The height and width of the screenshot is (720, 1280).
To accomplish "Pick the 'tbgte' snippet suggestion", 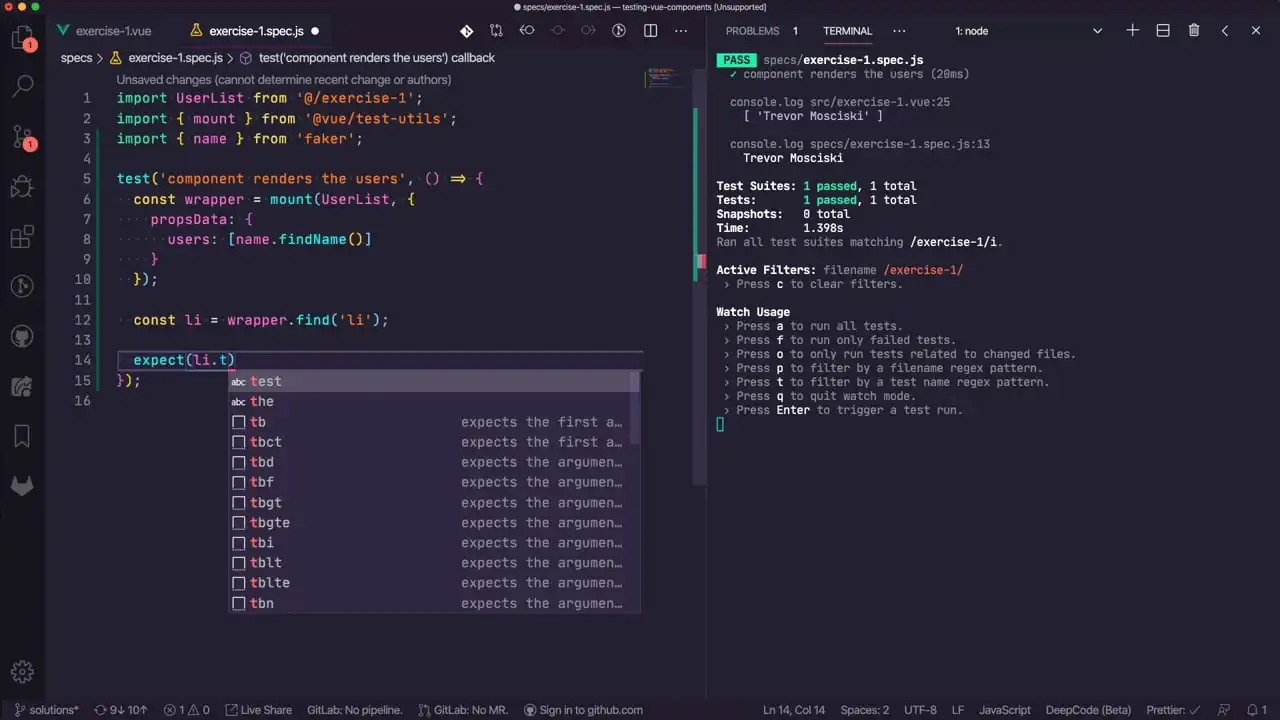I will (x=434, y=522).
